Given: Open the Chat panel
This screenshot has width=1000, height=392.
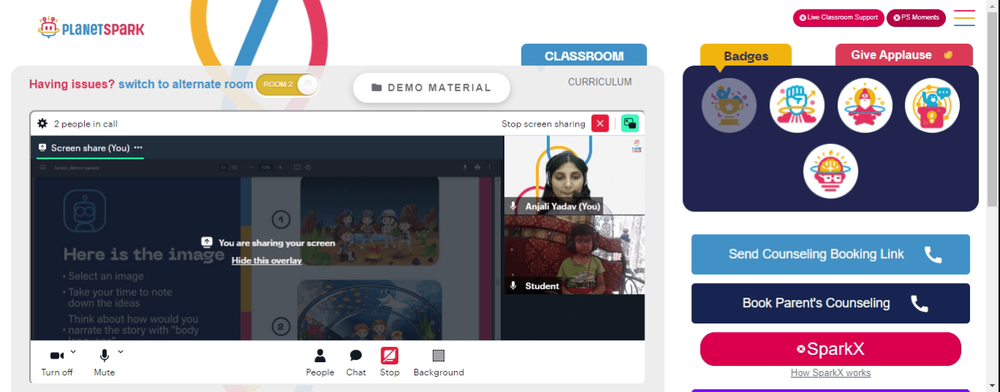Looking at the screenshot, I should pos(356,363).
